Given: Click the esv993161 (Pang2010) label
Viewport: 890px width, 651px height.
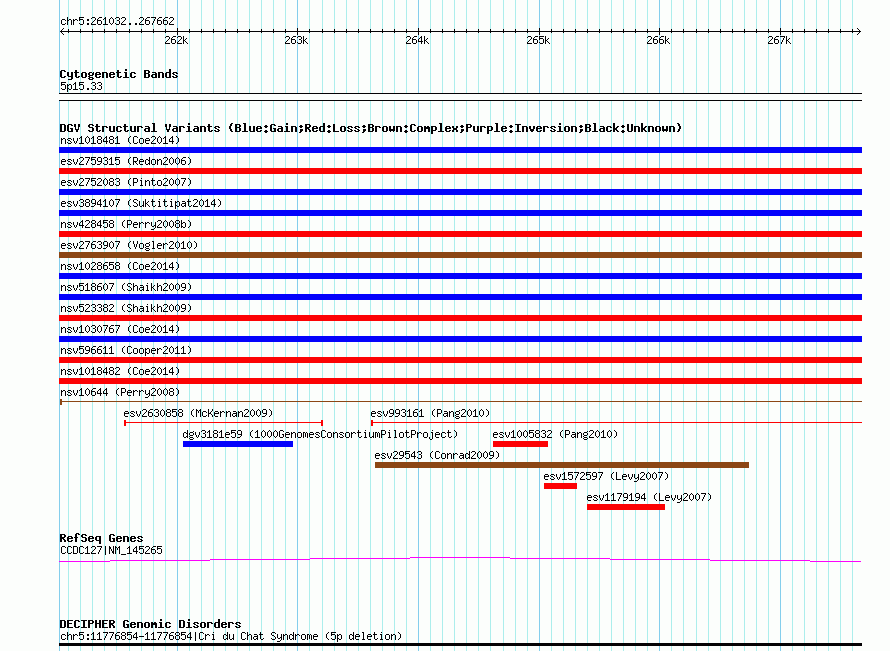Looking at the screenshot, I should (x=429, y=413).
